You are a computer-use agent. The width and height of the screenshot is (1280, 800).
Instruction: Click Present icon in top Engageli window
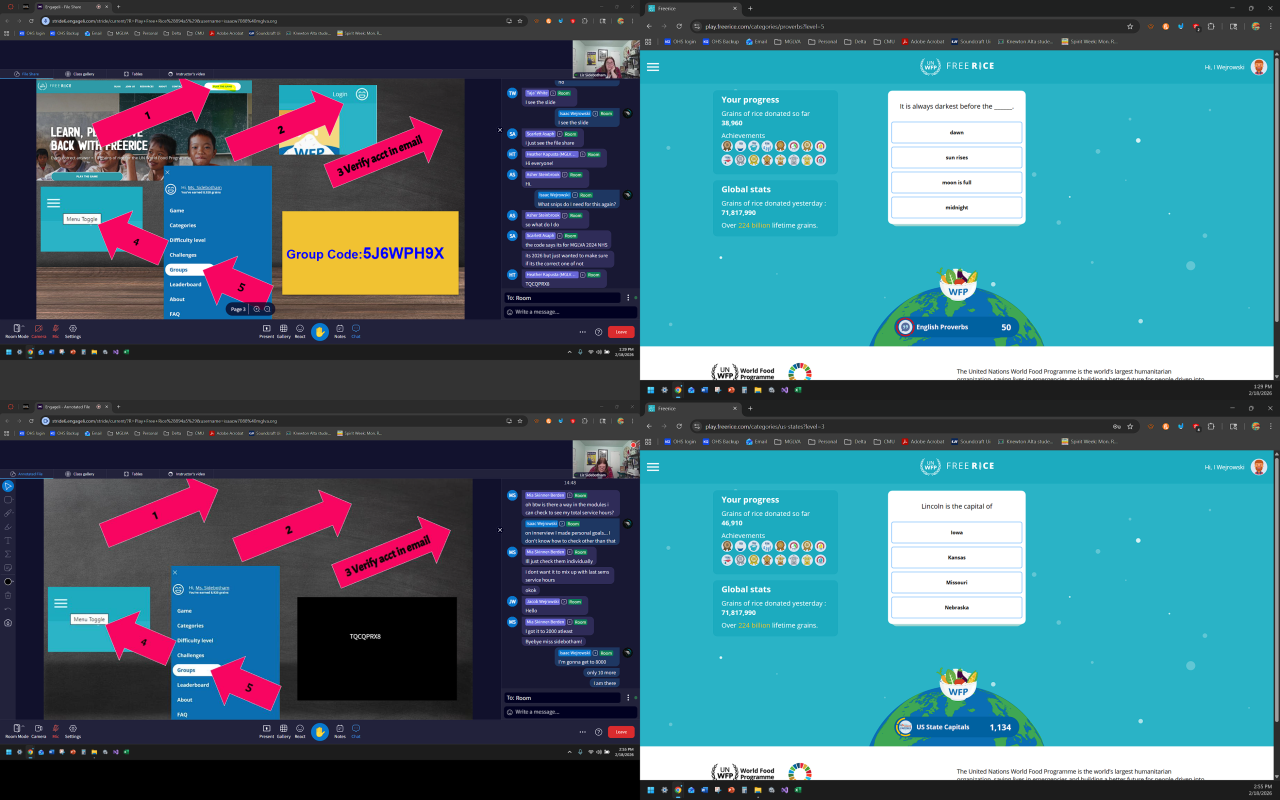pos(266,330)
